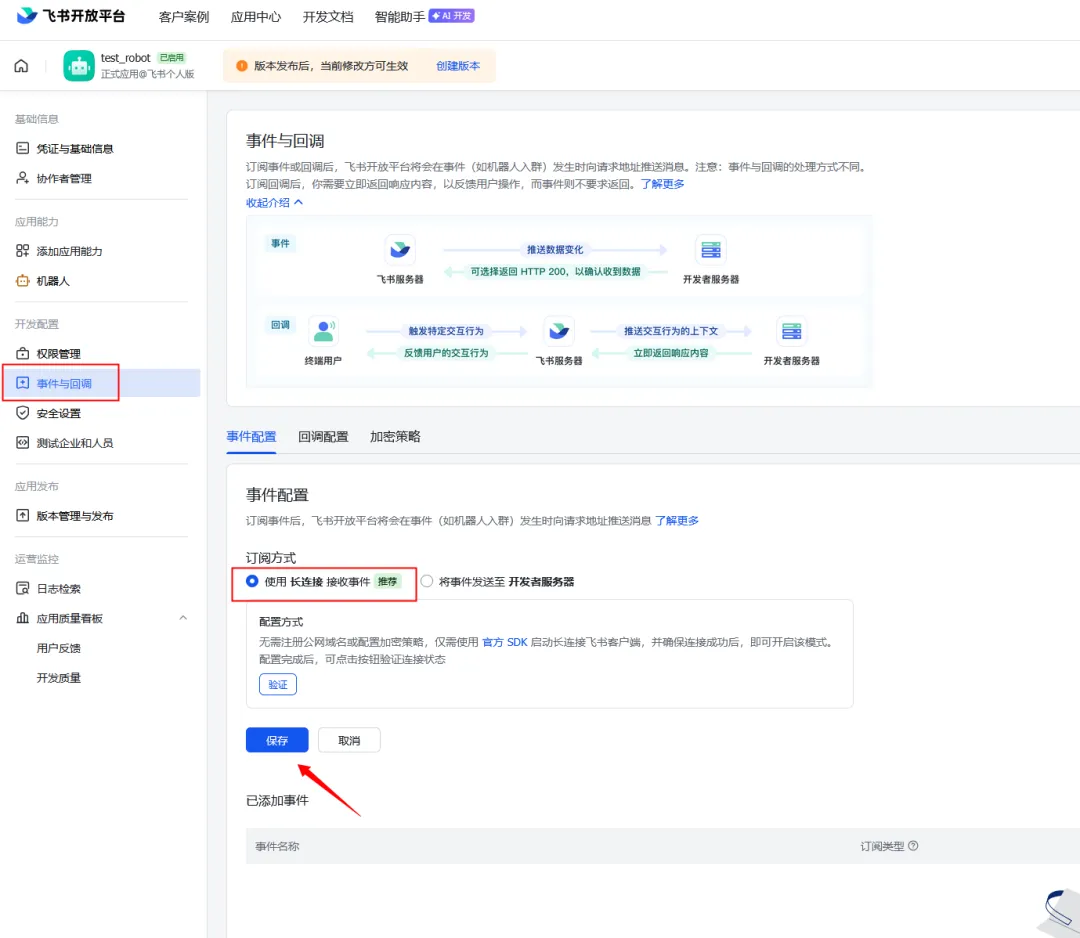Click the 创建版本 link
Image resolution: width=1080 pixels, height=938 pixels.
(458, 66)
